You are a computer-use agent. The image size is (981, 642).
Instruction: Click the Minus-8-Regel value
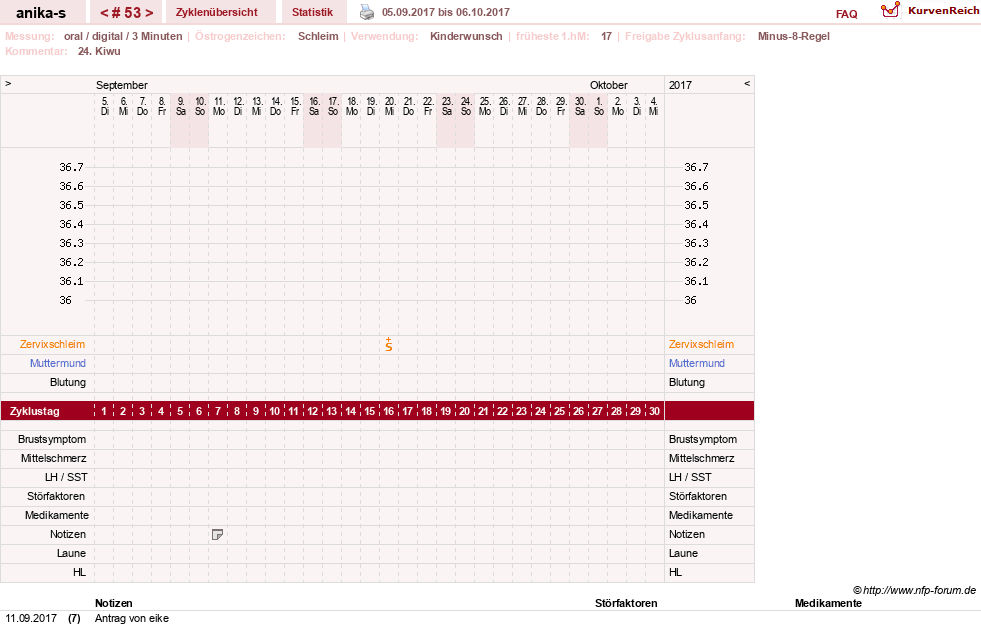[x=793, y=36]
